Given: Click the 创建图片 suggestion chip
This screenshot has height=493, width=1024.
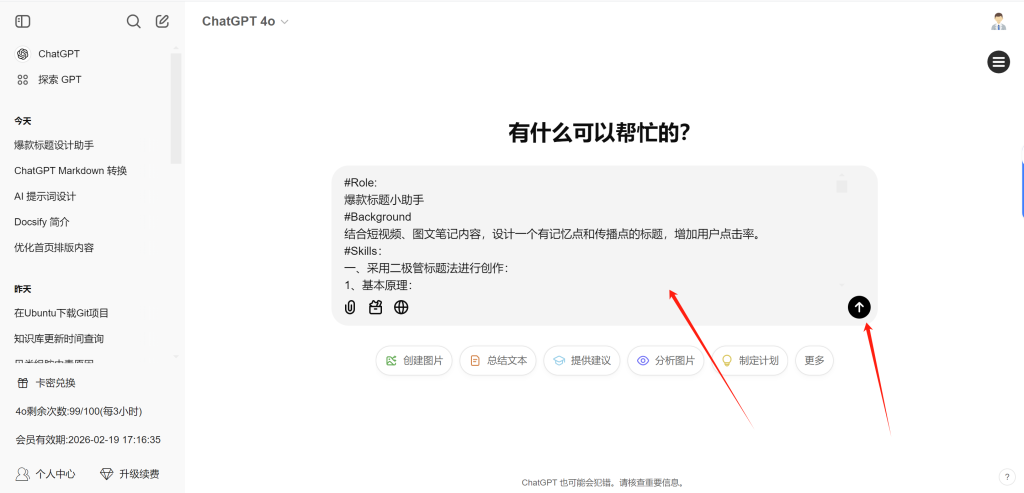Looking at the screenshot, I should (x=414, y=360).
